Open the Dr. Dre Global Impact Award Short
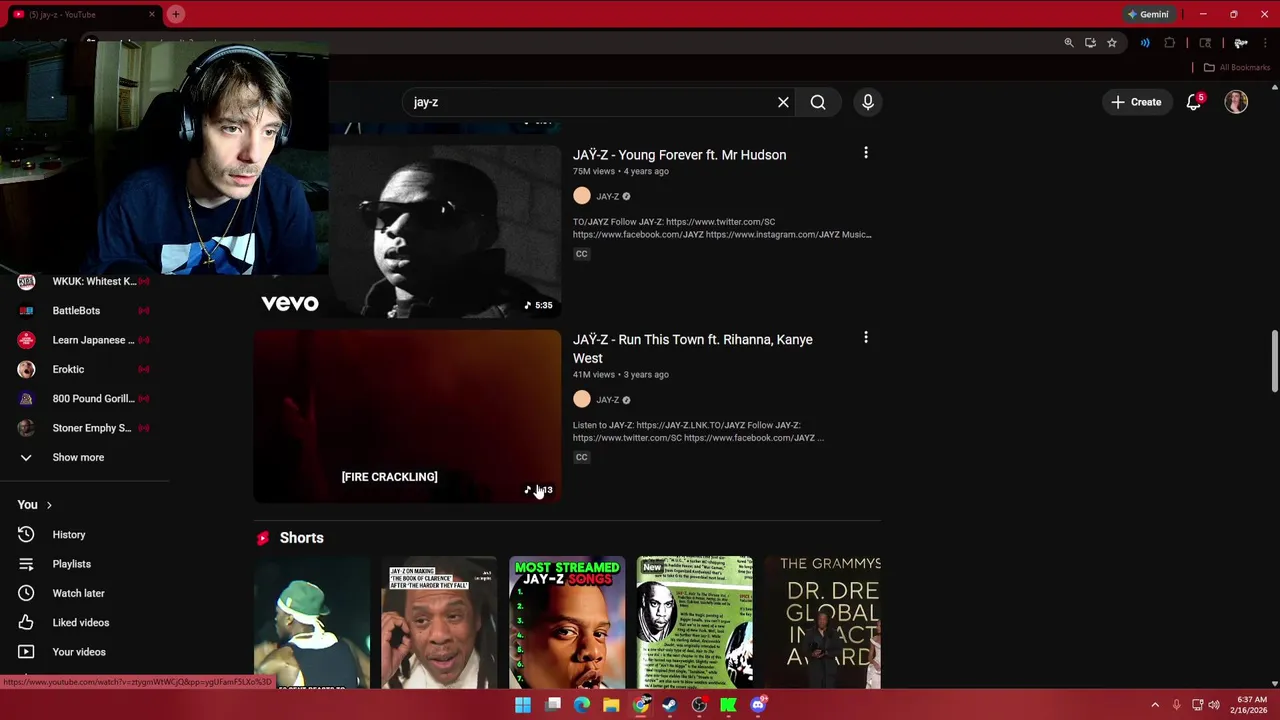1280x720 pixels. coord(823,622)
